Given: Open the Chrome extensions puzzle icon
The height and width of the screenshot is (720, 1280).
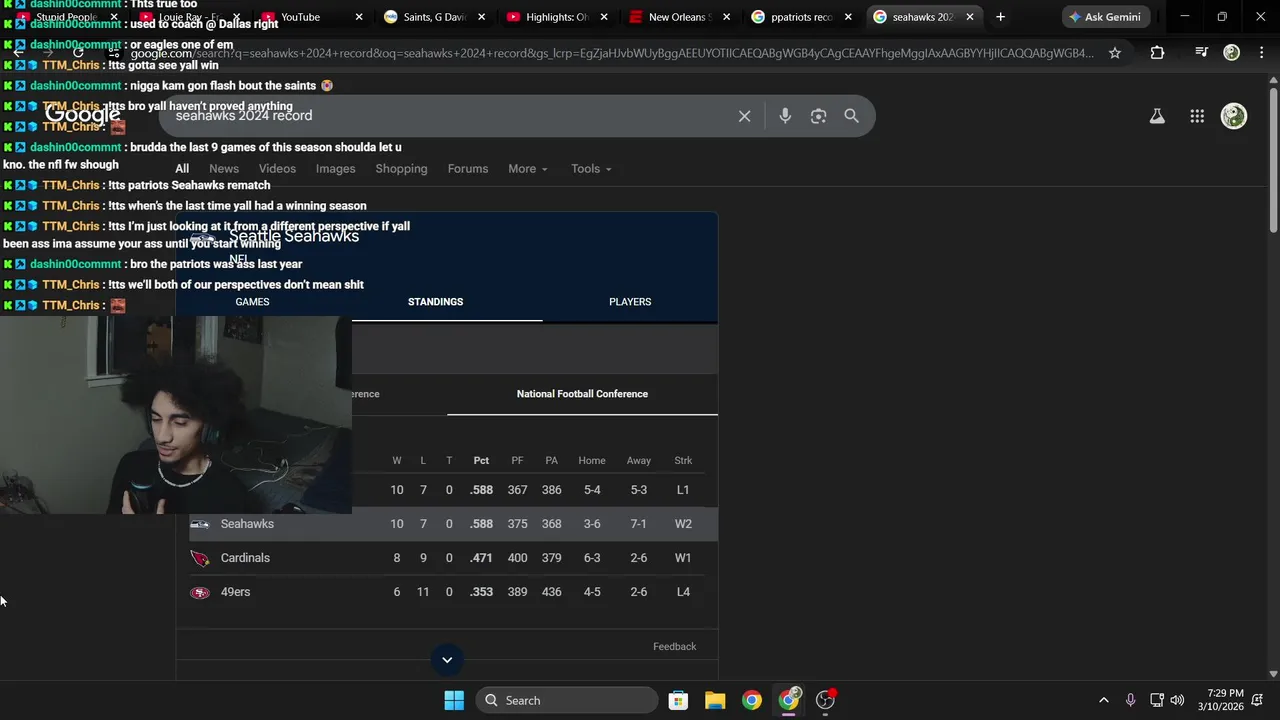Looking at the screenshot, I should point(1157,53).
